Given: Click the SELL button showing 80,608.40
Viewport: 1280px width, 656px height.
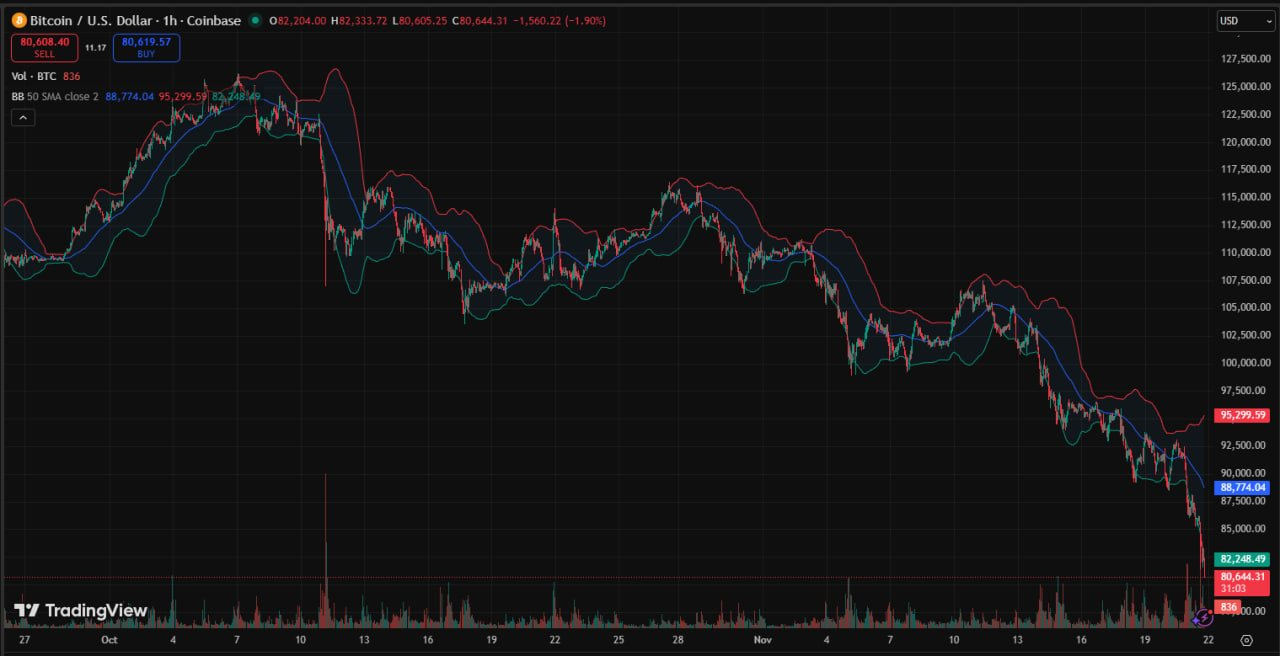Looking at the screenshot, I should [x=44, y=47].
